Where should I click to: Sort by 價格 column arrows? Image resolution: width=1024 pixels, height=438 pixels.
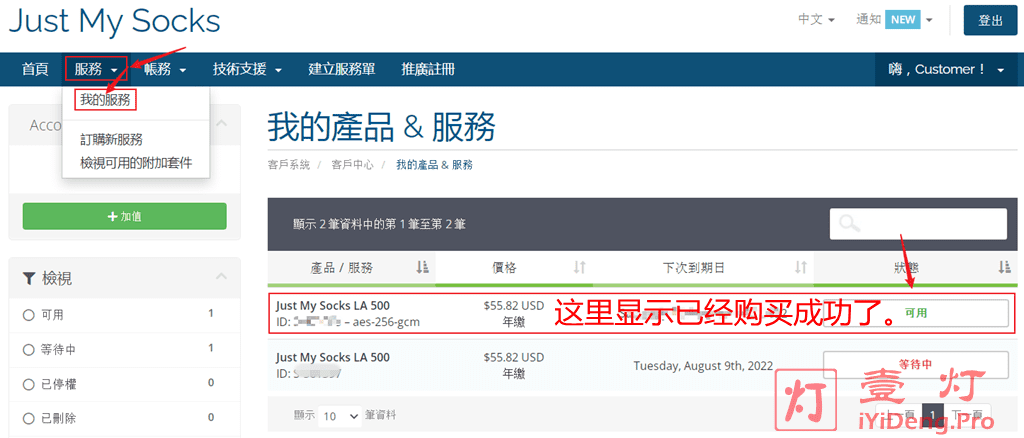pyautogui.click(x=579, y=267)
